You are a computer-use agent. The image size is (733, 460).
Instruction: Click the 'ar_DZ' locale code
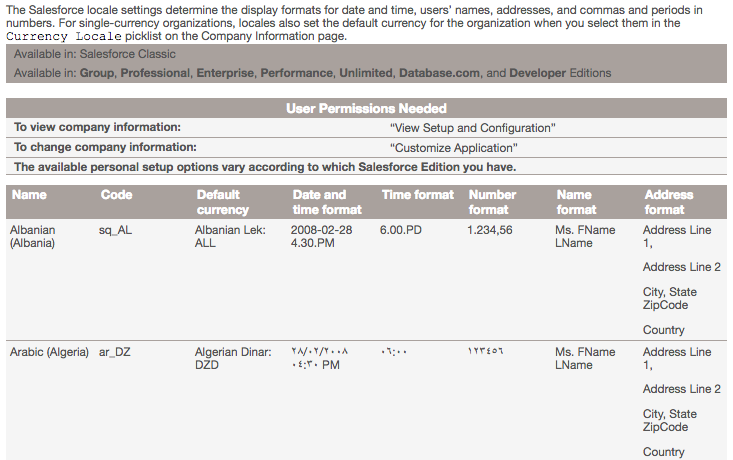[x=115, y=352]
